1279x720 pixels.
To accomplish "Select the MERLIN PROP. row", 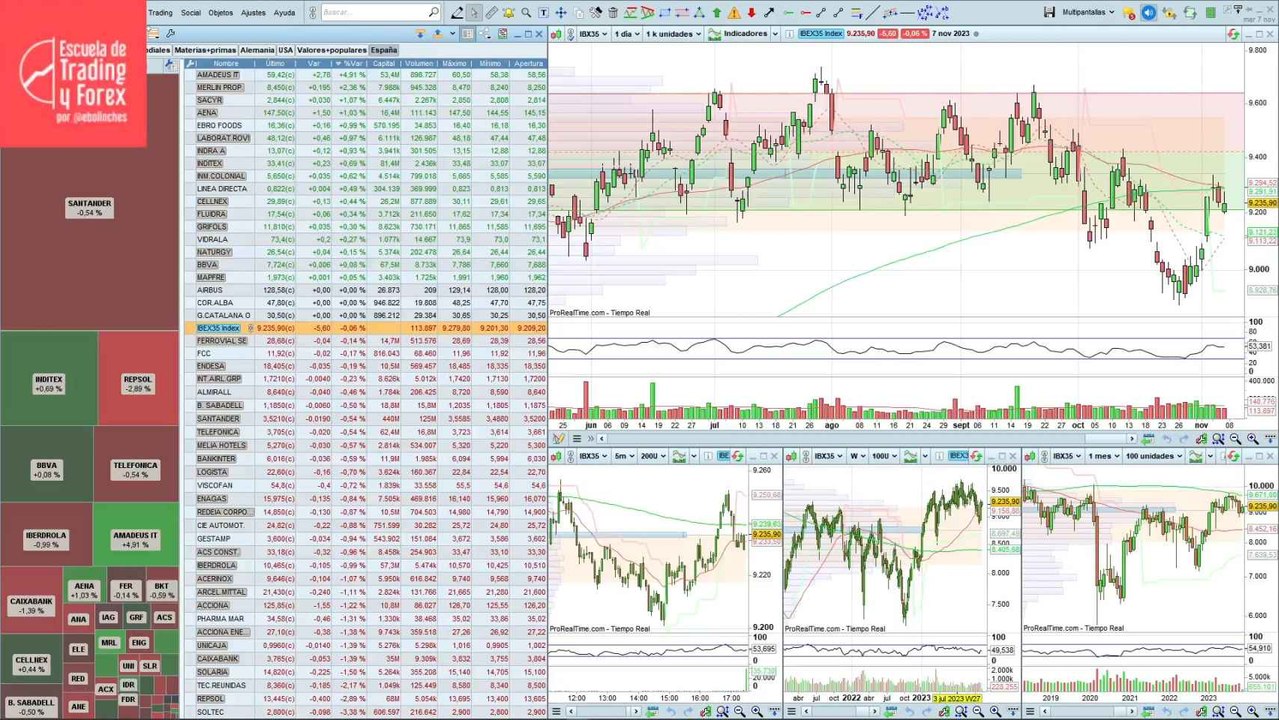I will (x=366, y=88).
